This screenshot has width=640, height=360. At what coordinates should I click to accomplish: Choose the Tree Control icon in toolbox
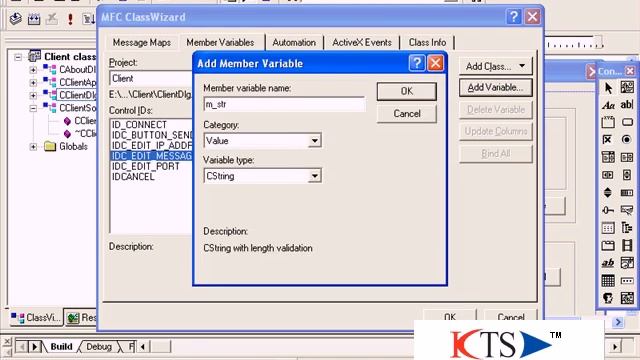(x=627, y=228)
